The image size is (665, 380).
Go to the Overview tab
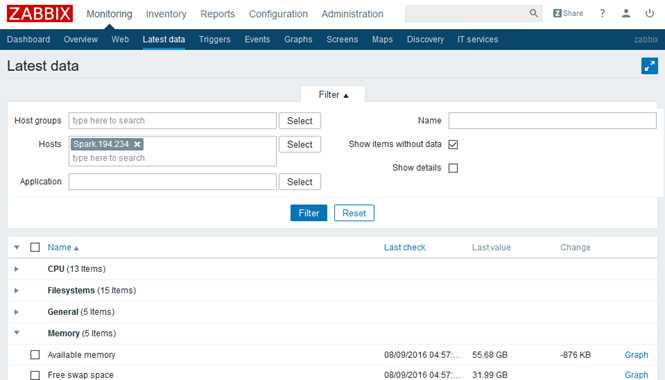click(81, 39)
